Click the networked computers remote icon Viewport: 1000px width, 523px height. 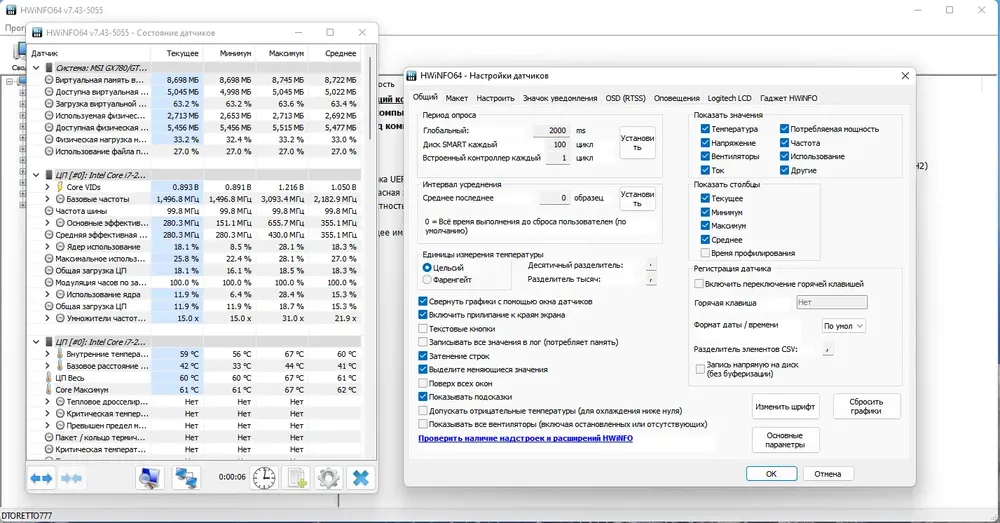point(186,478)
